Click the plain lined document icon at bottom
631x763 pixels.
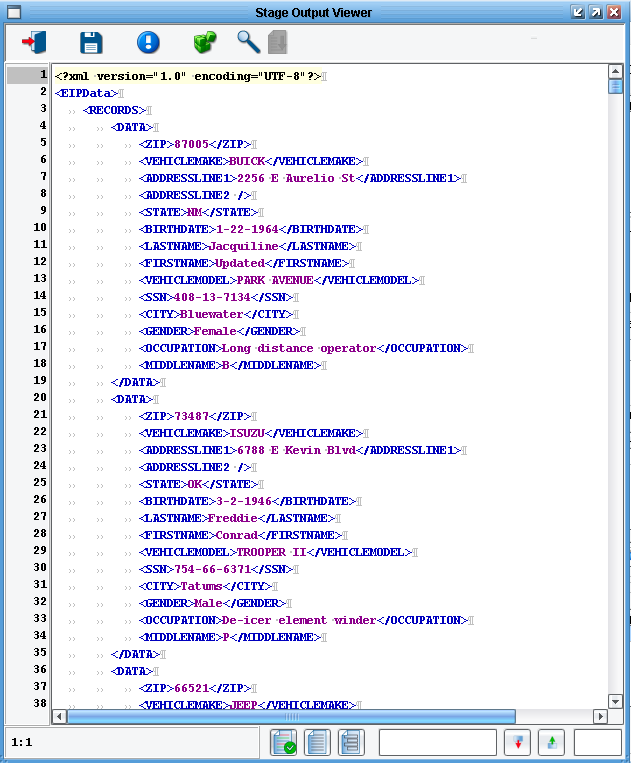tap(317, 743)
